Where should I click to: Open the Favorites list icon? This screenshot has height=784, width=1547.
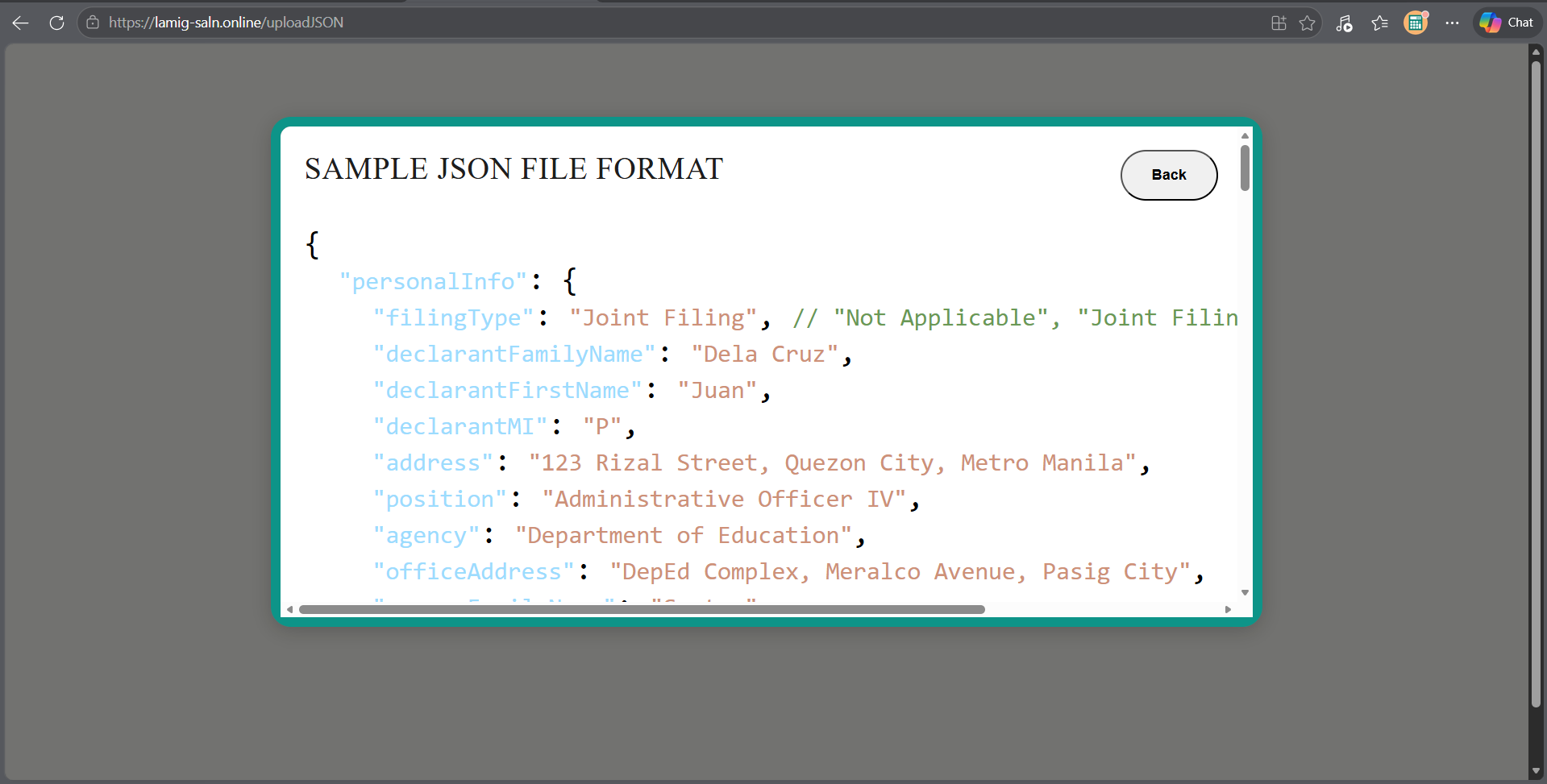[1379, 23]
